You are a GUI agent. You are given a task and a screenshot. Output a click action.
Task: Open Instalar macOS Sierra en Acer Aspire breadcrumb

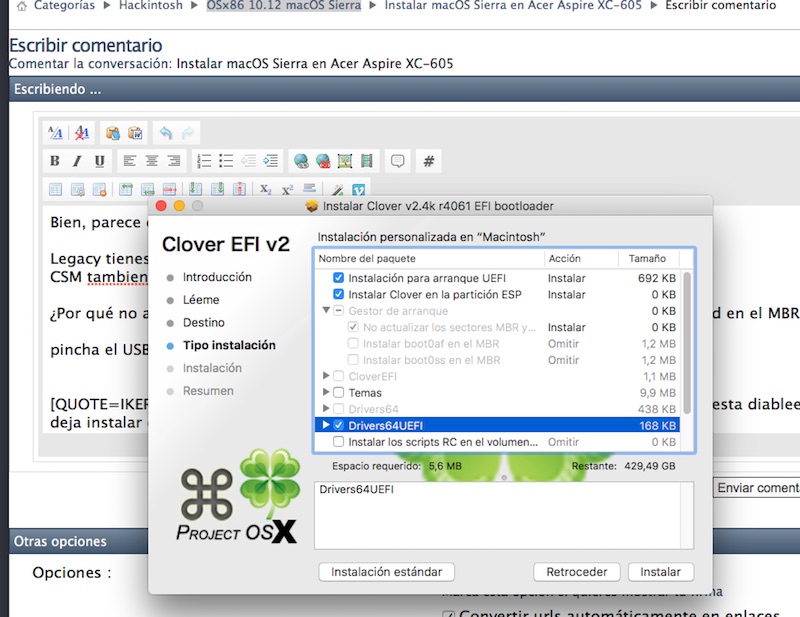(x=513, y=6)
